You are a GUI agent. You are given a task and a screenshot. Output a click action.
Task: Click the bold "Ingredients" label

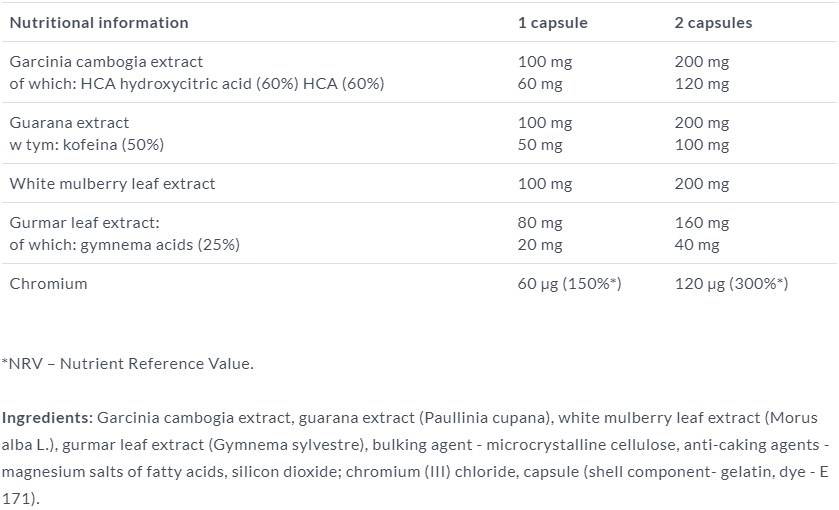pos(46,418)
